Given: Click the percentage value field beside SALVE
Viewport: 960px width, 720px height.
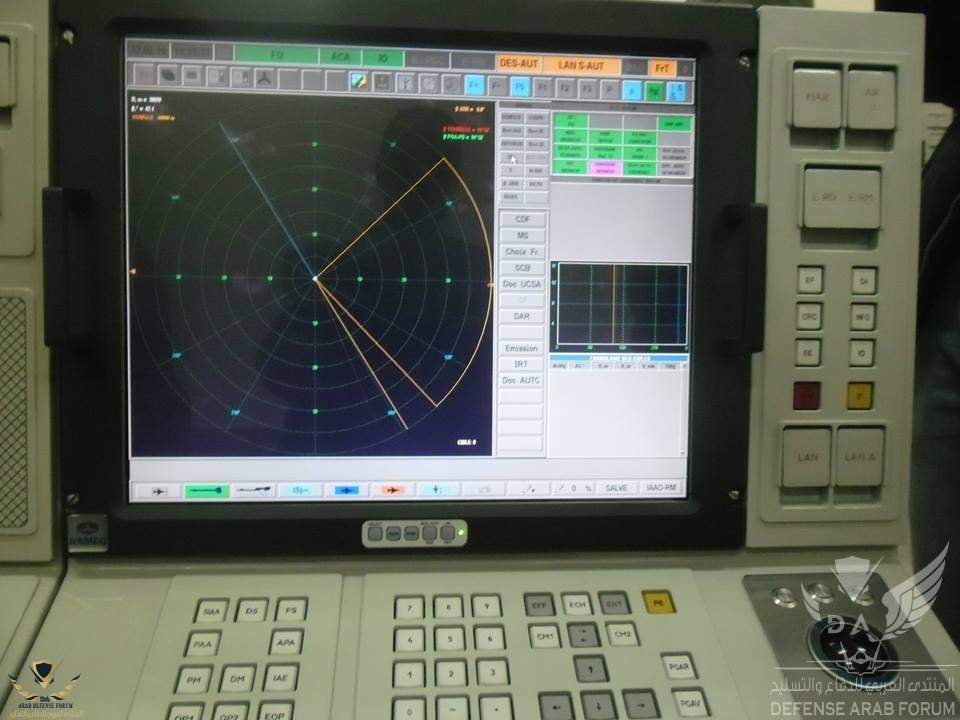Looking at the screenshot, I should [x=573, y=488].
